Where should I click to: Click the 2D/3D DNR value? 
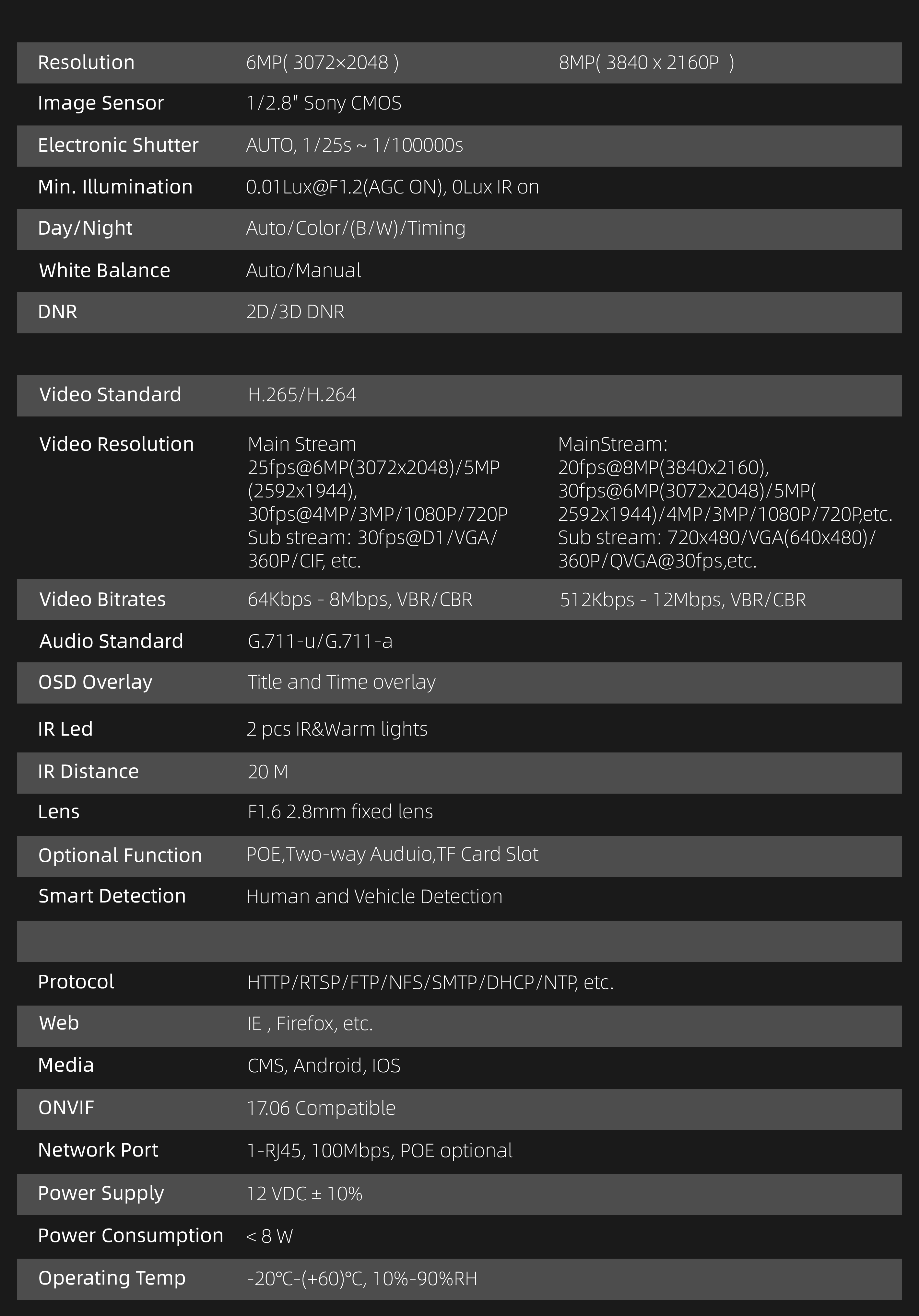(295, 312)
